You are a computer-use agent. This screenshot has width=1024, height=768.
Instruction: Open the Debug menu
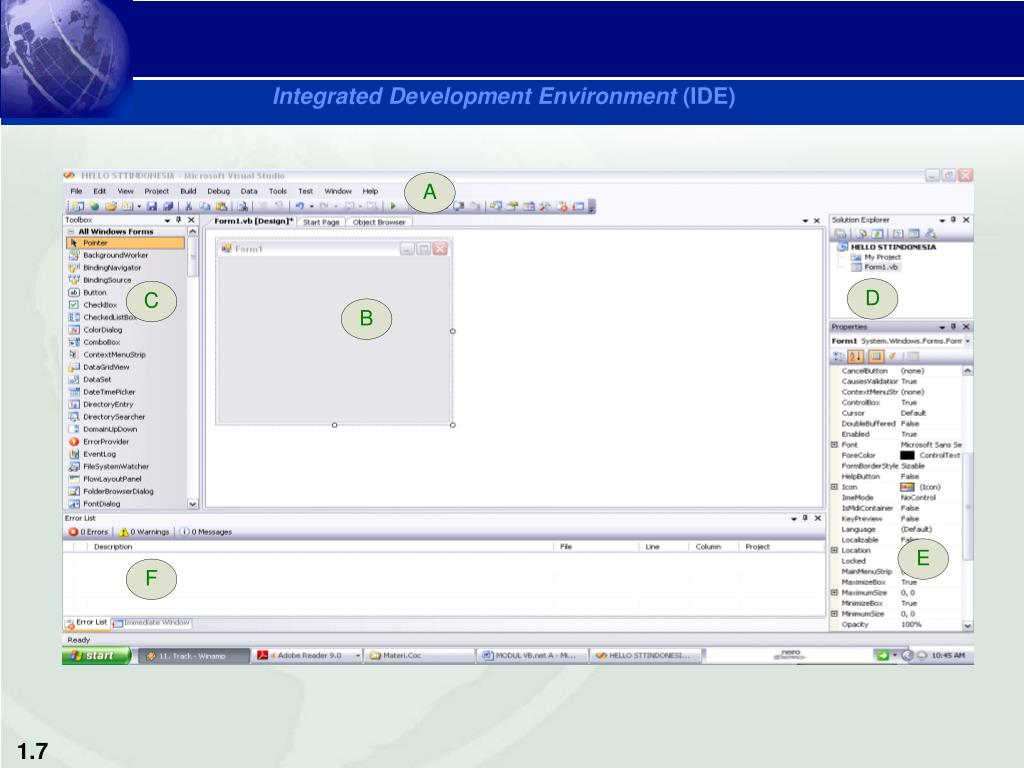(219, 191)
